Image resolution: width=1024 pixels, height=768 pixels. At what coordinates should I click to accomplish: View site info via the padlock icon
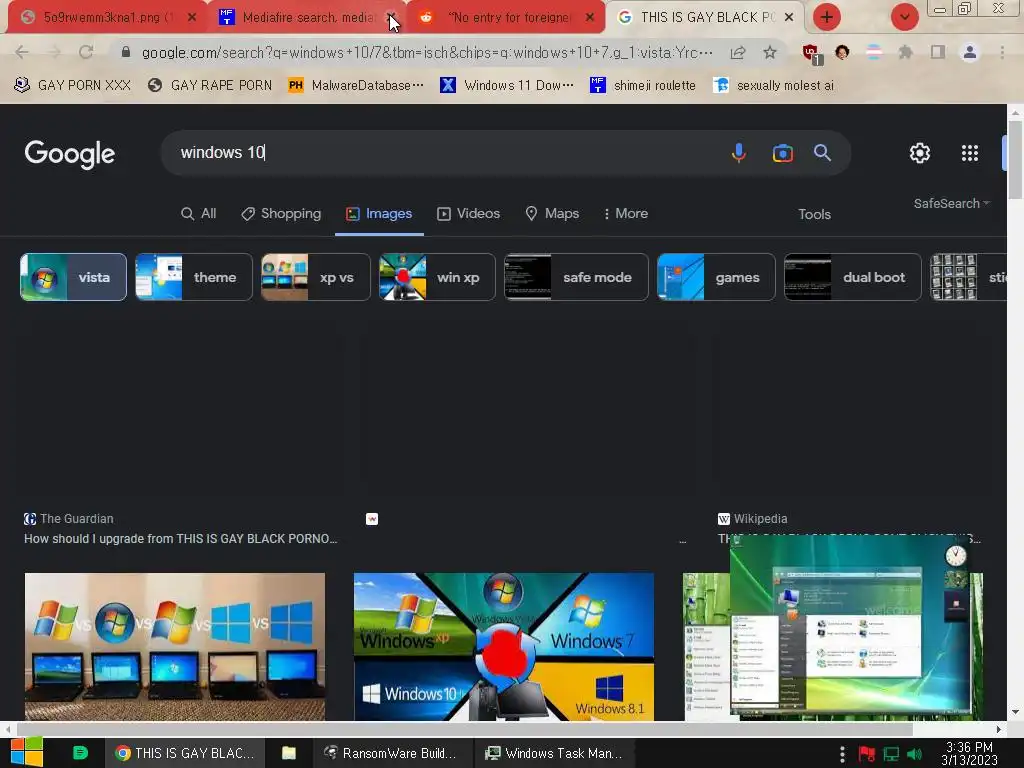pos(126,52)
